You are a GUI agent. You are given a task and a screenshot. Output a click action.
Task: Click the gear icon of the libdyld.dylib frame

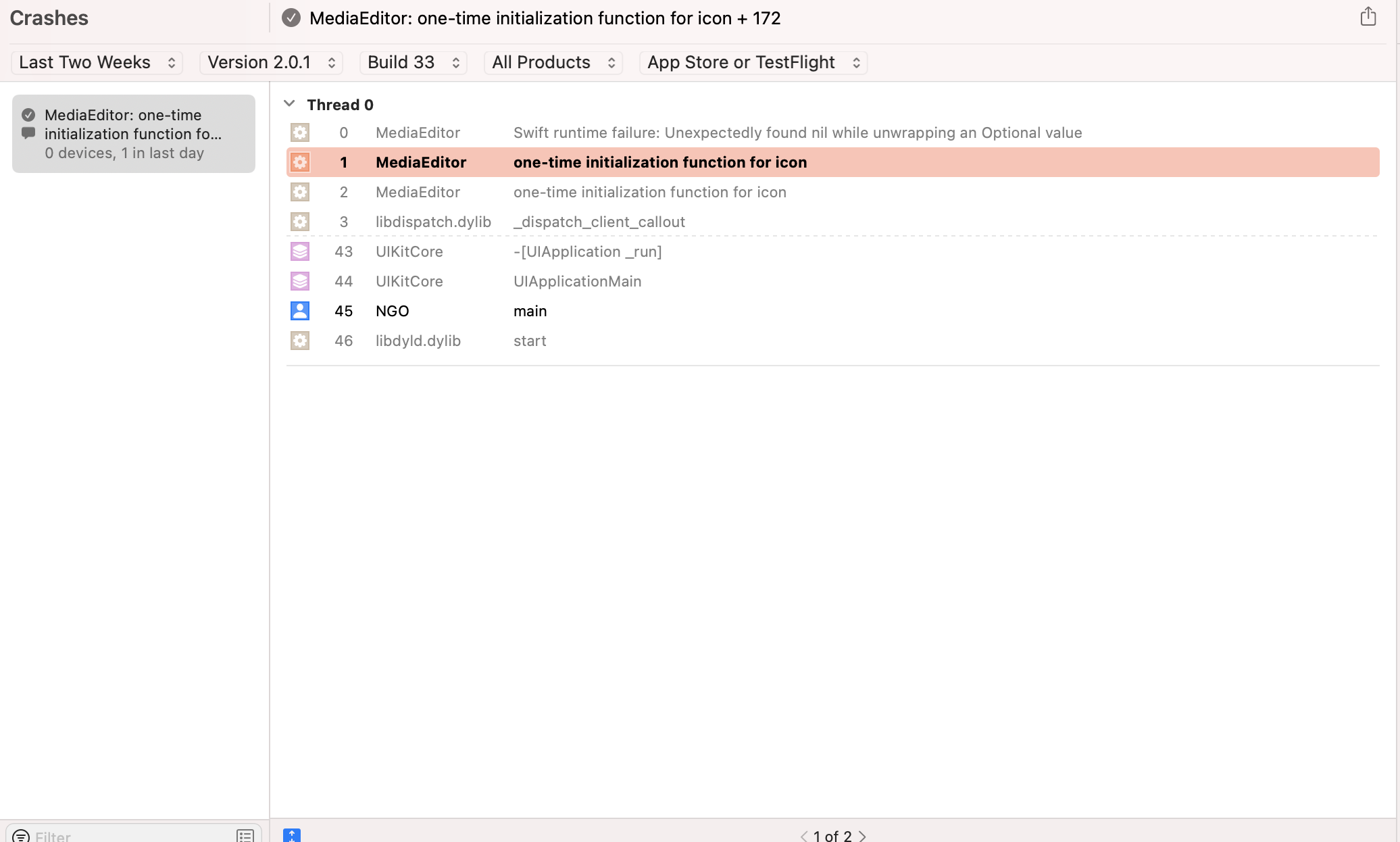(x=300, y=341)
